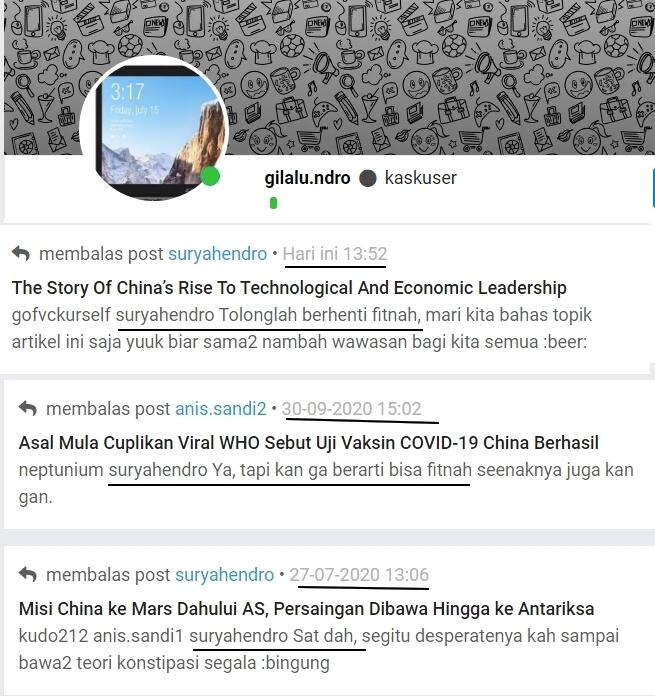Open the username gilalu.ndro
This screenshot has width=655, height=696.
307,178
